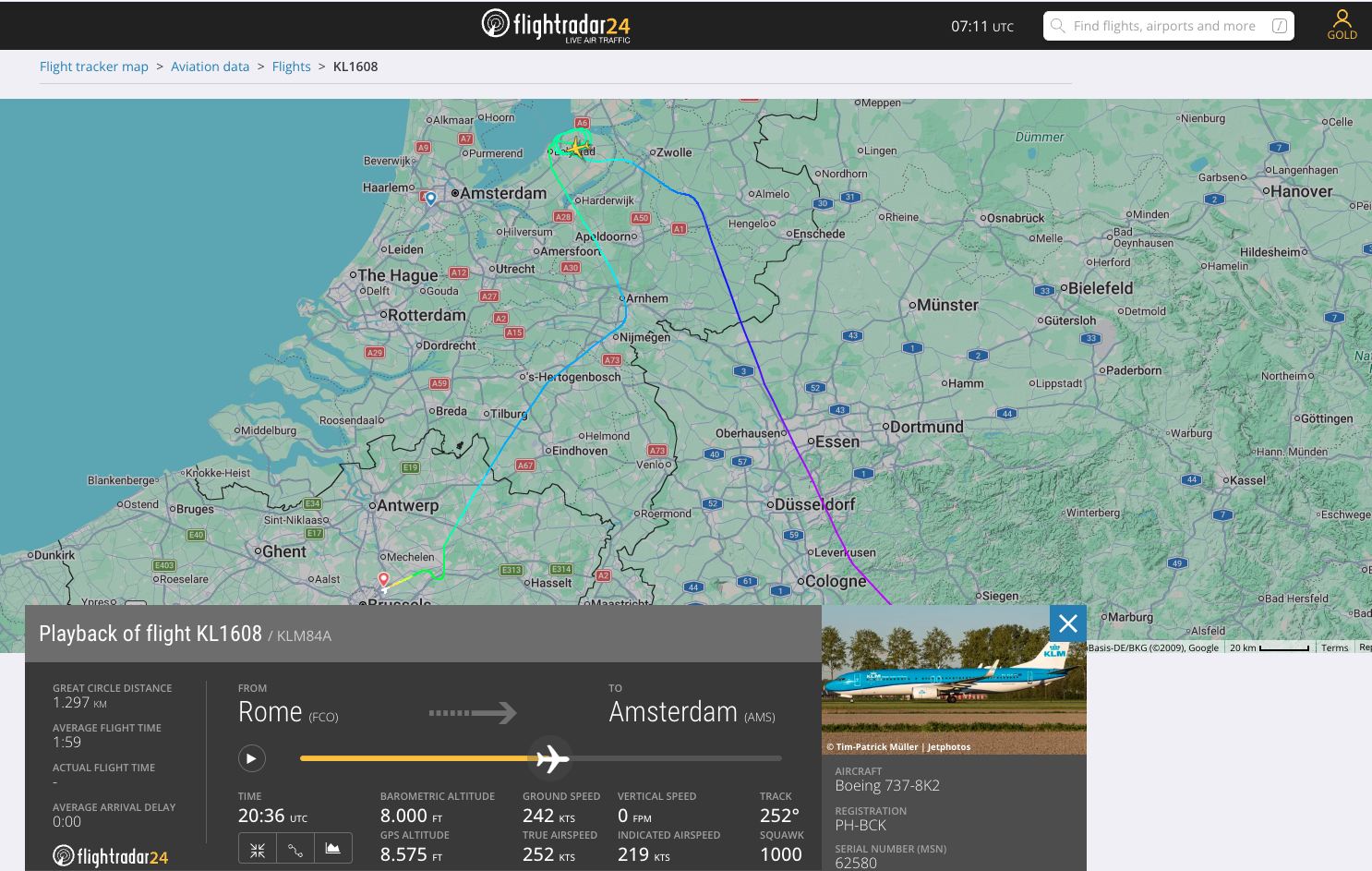Focus the Find flights search field
The width and height of the screenshot is (1372, 871).
pos(1169,26)
